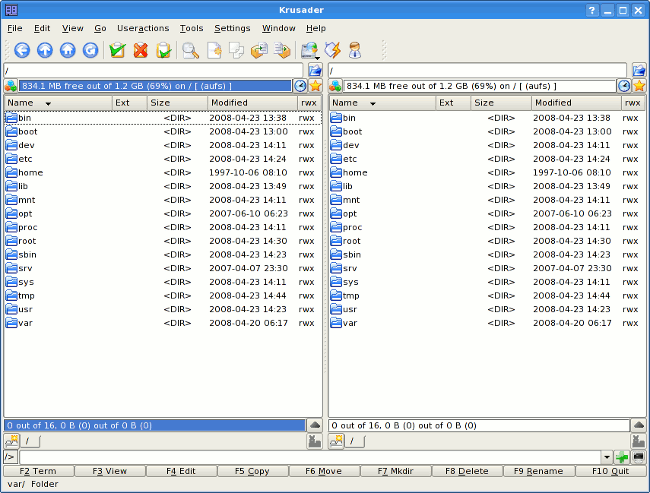Open new network connection toolbar icon
The height and width of the screenshot is (493, 650).
point(309,50)
